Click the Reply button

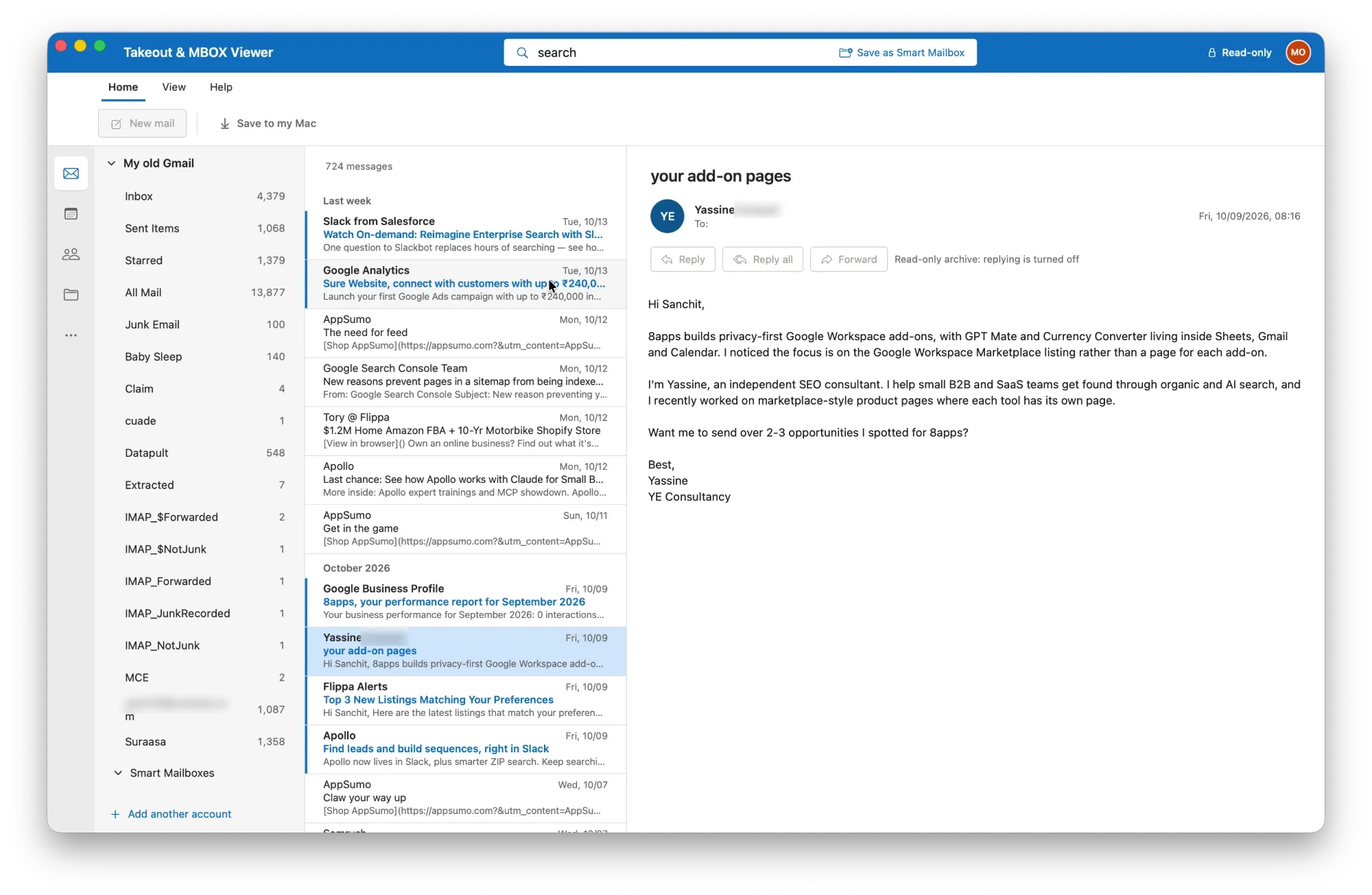683,259
